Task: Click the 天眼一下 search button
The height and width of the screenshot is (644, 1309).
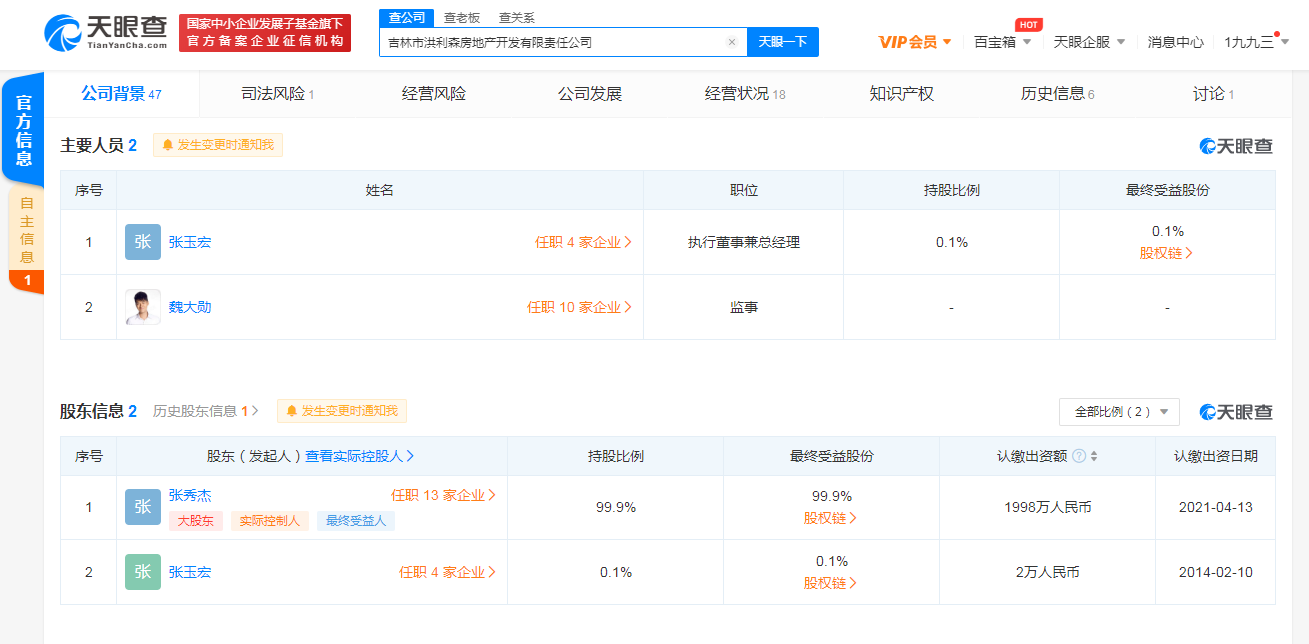Action: coord(782,42)
